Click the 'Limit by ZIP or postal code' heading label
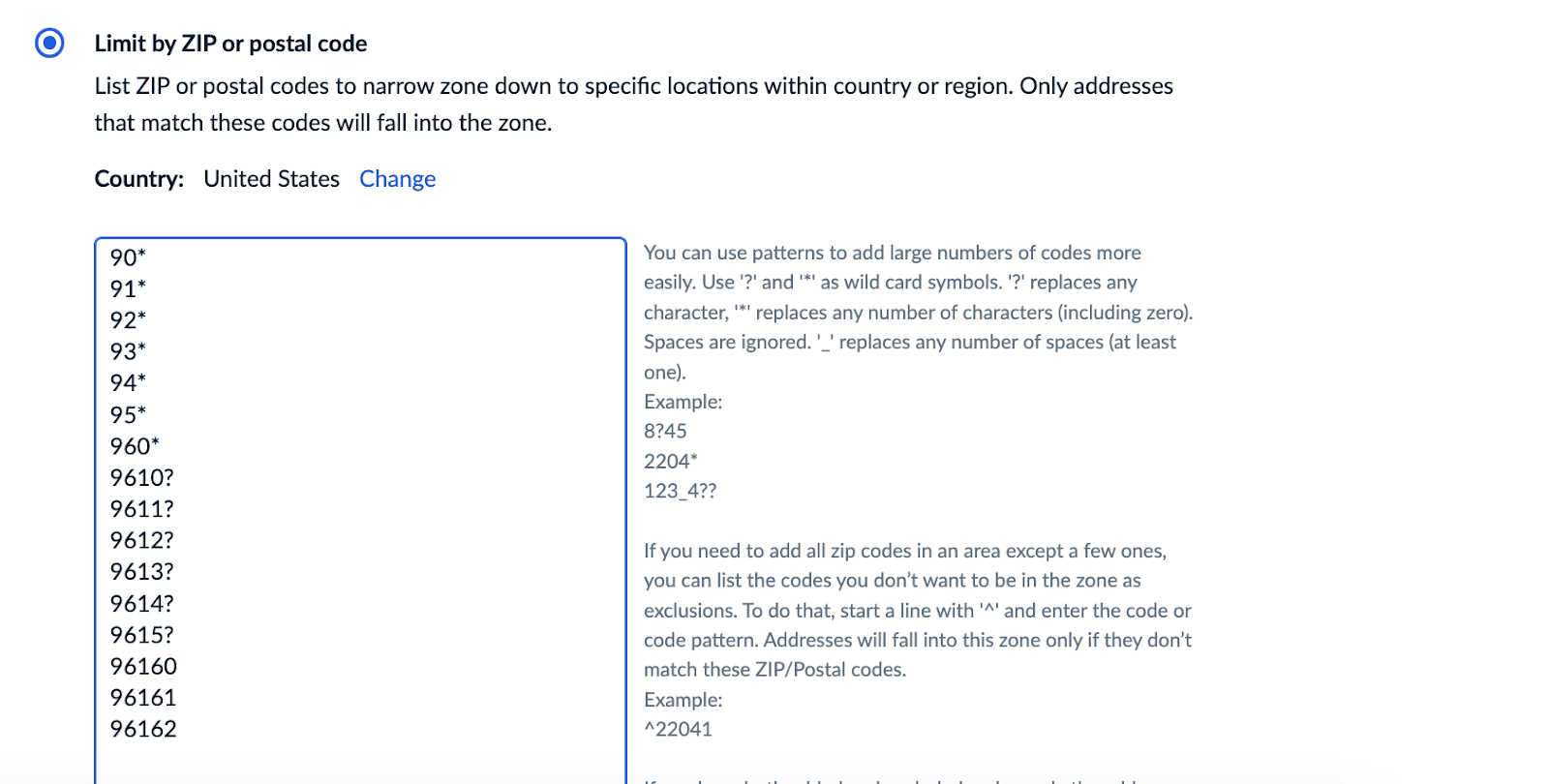Viewport: 1549px width, 784px height. point(230,44)
